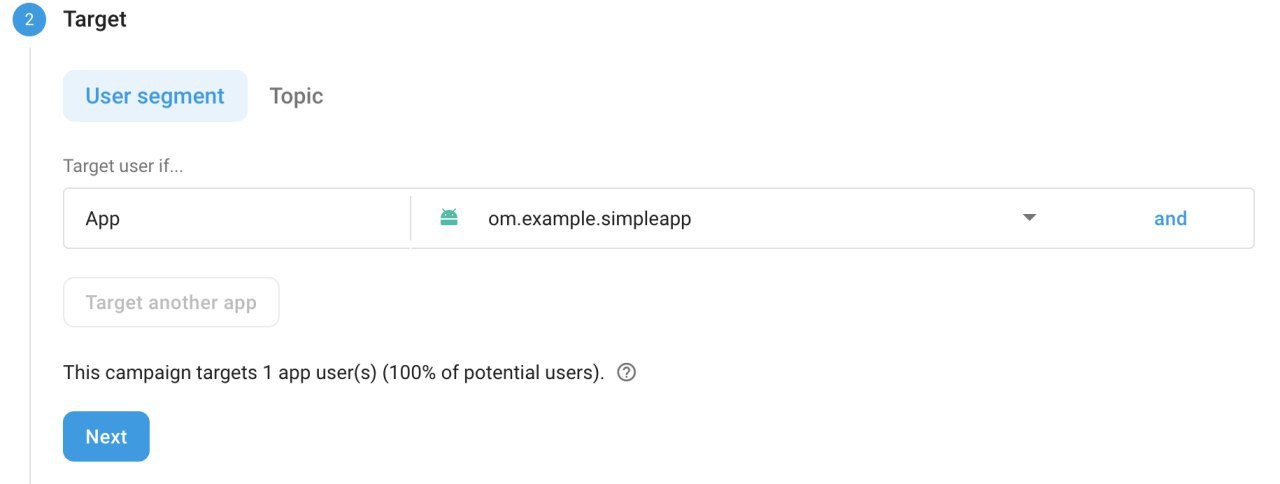Click the '100% of potential users' text
The width and height of the screenshot is (1280, 484).
tap(492, 373)
